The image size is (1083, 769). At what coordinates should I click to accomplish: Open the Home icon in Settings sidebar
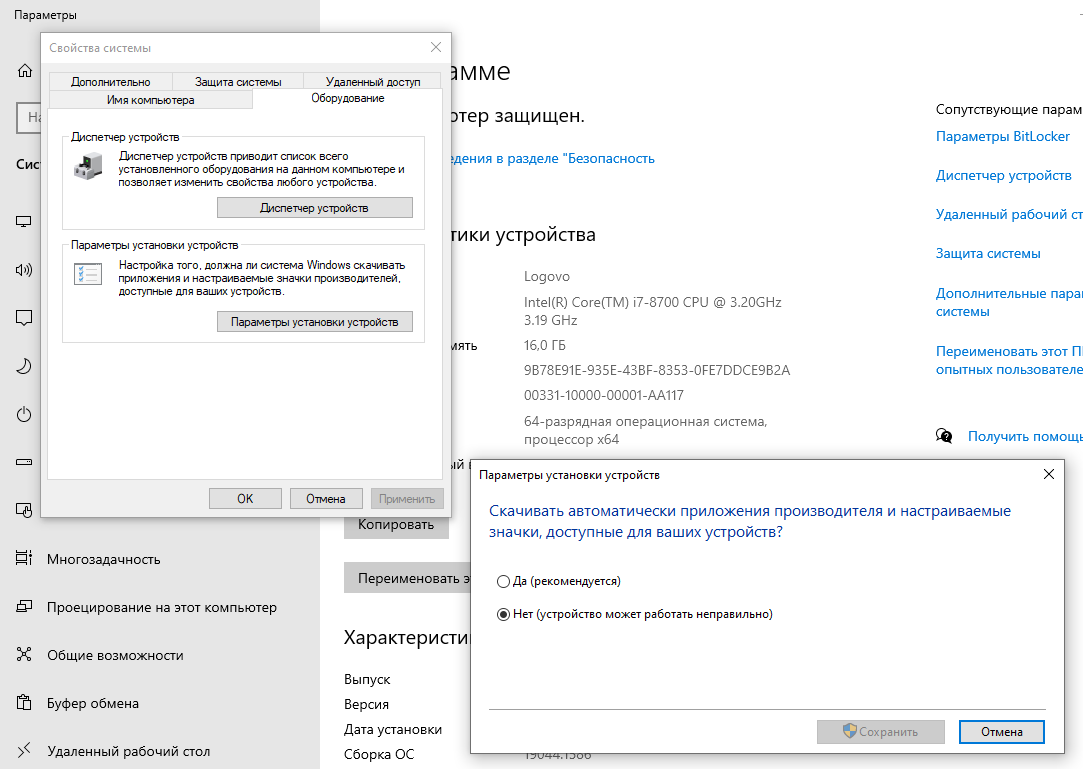25,71
